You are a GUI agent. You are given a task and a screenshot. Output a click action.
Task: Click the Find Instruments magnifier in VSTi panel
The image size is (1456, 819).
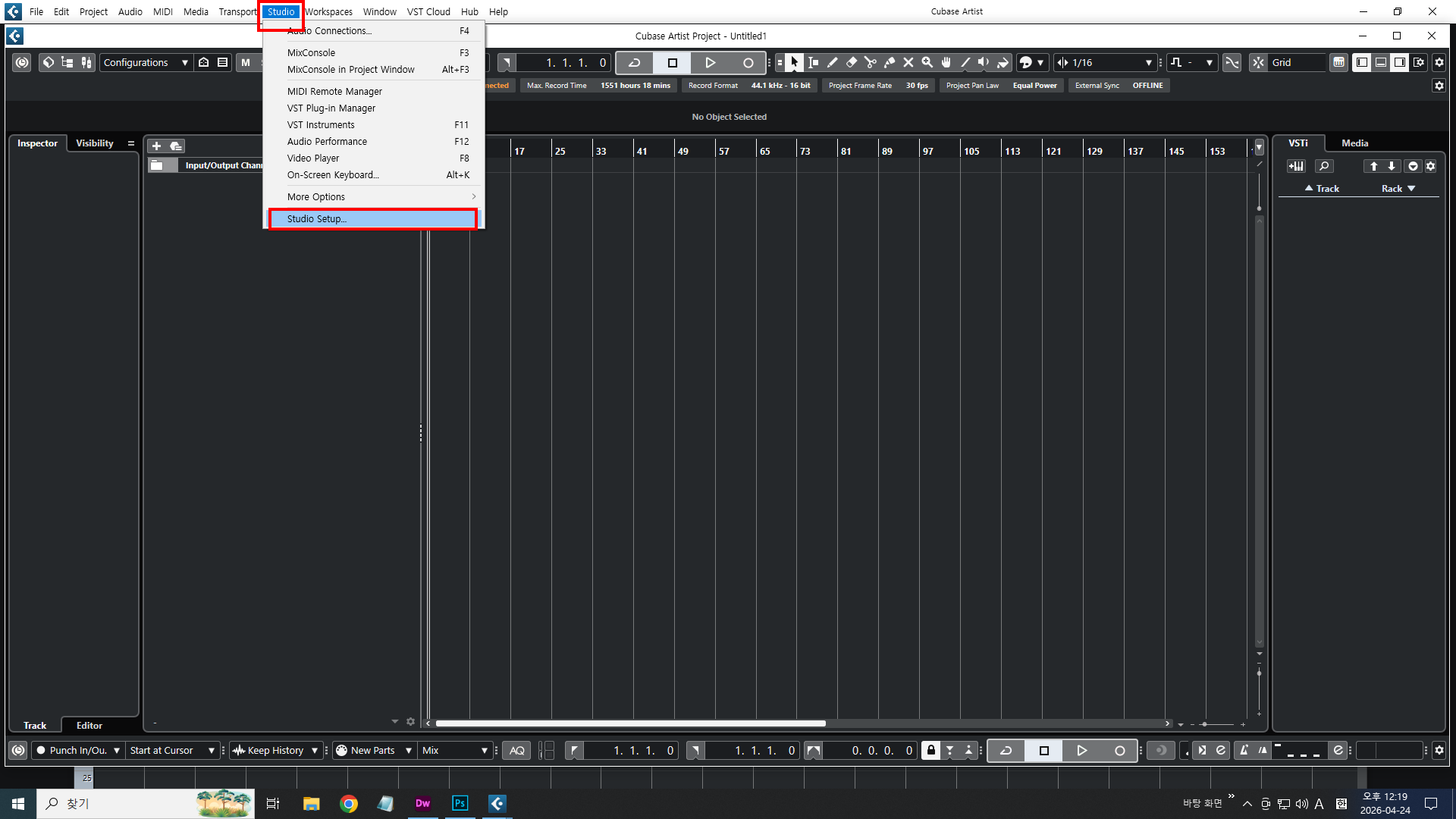pyautogui.click(x=1324, y=166)
